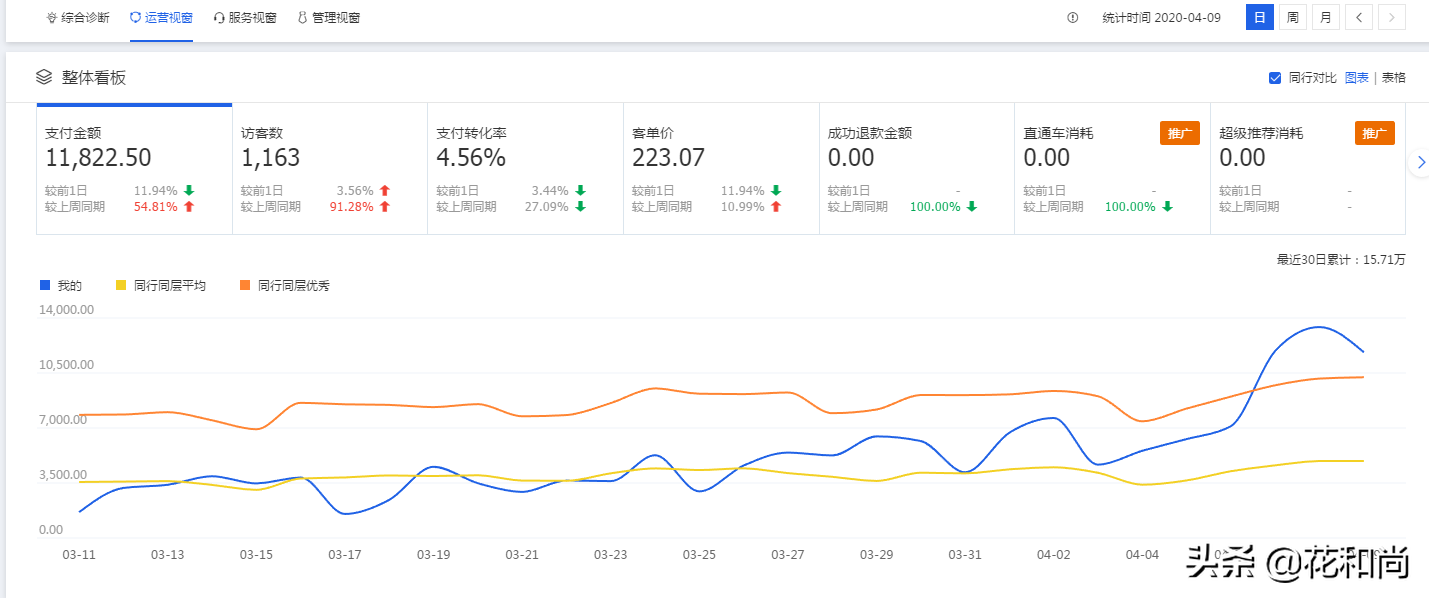This screenshot has height=598, width=1429.
Task: Uncheck the 同行对比 checkbox
Action: point(1275,78)
